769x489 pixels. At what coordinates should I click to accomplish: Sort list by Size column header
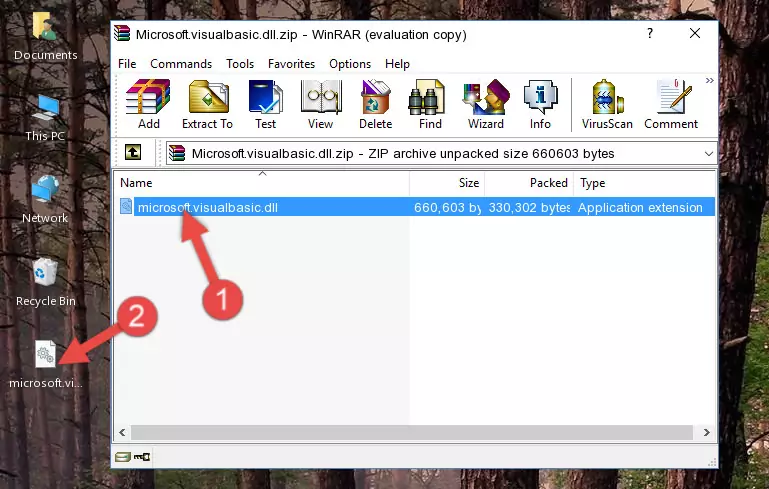[447, 182]
